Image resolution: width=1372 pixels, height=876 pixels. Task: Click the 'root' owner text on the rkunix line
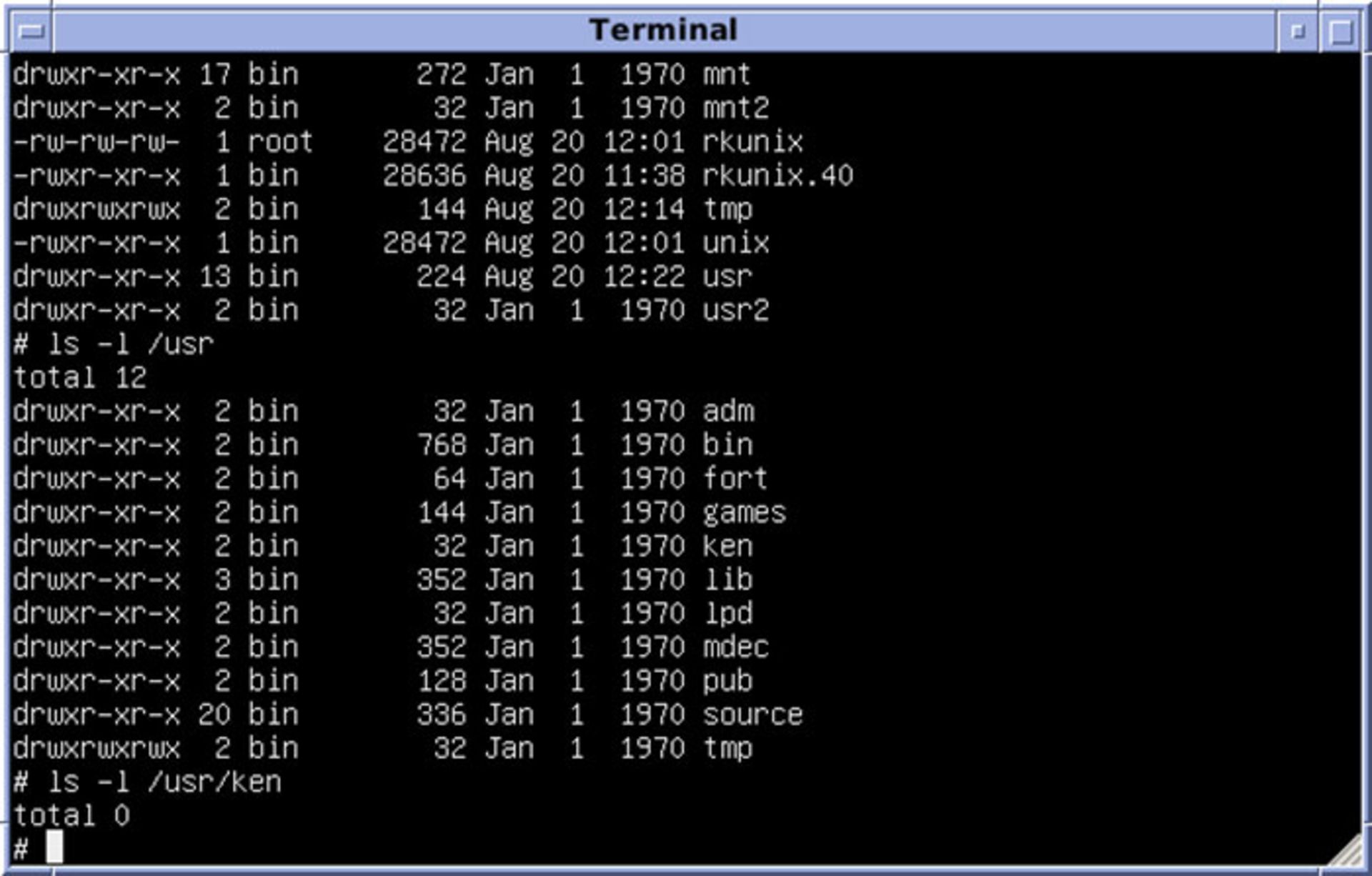point(280,142)
